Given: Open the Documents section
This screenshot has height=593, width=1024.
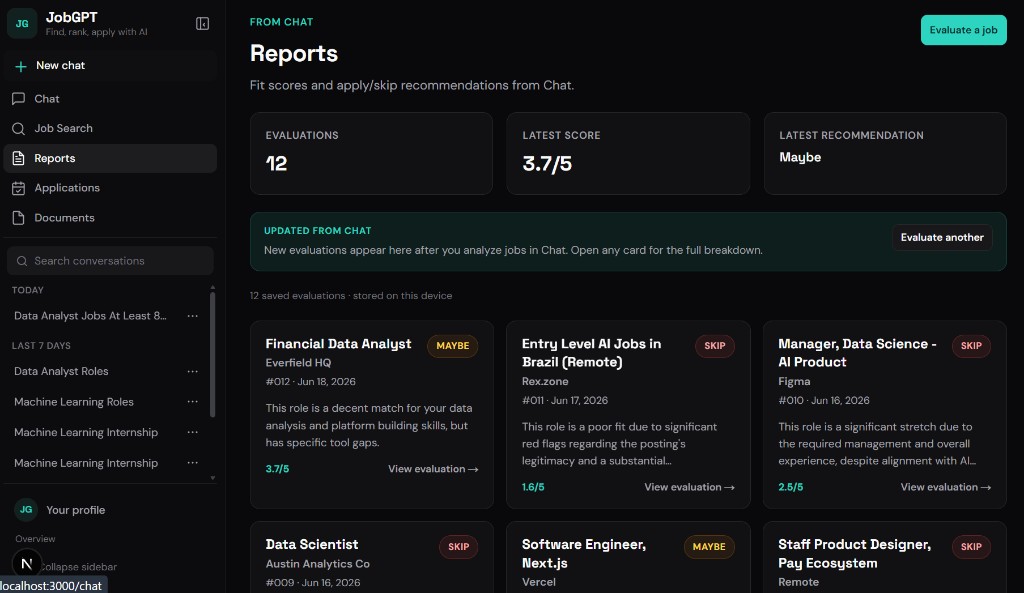Looking at the screenshot, I should 110,217.
